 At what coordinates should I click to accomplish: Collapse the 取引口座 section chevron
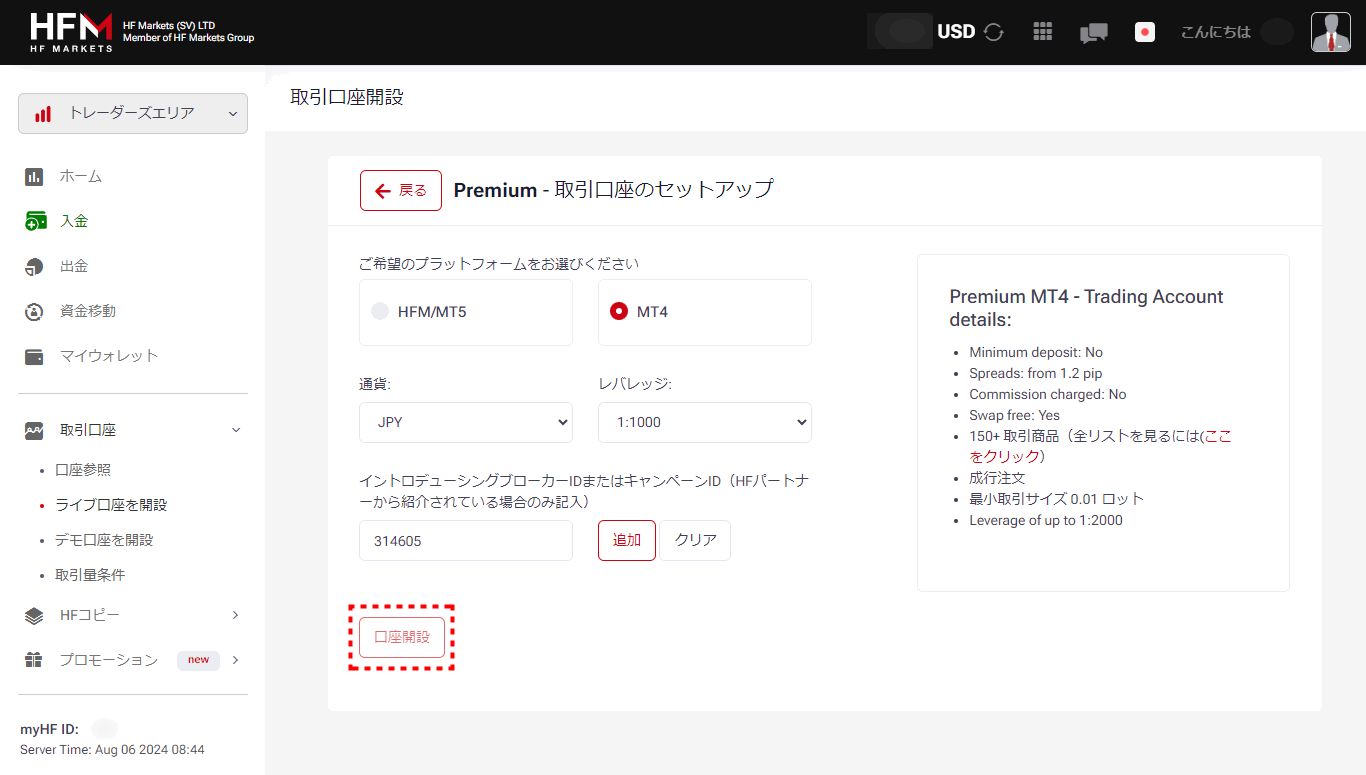tap(236, 430)
